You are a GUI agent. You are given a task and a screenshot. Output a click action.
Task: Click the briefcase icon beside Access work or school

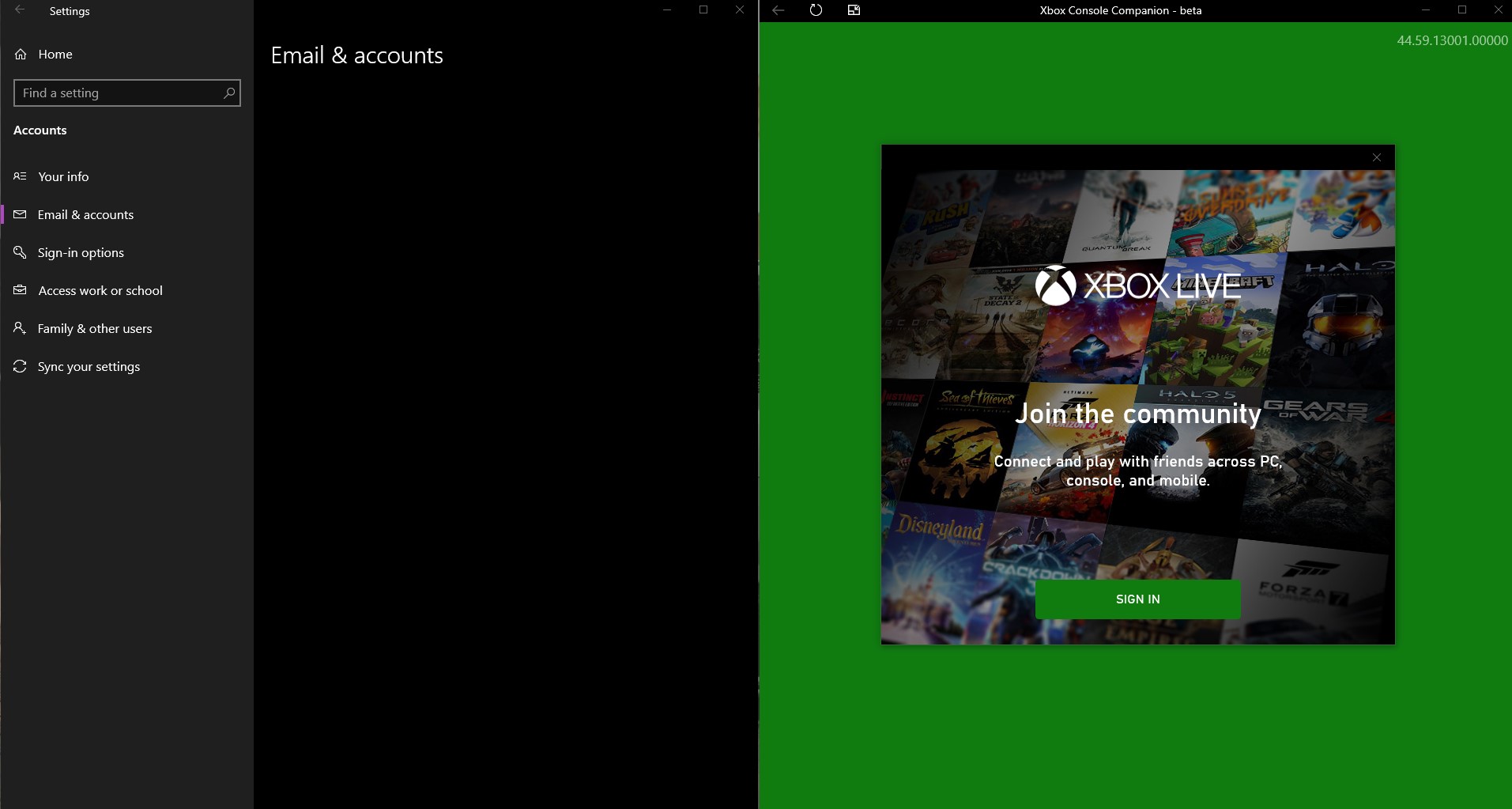[x=20, y=290]
